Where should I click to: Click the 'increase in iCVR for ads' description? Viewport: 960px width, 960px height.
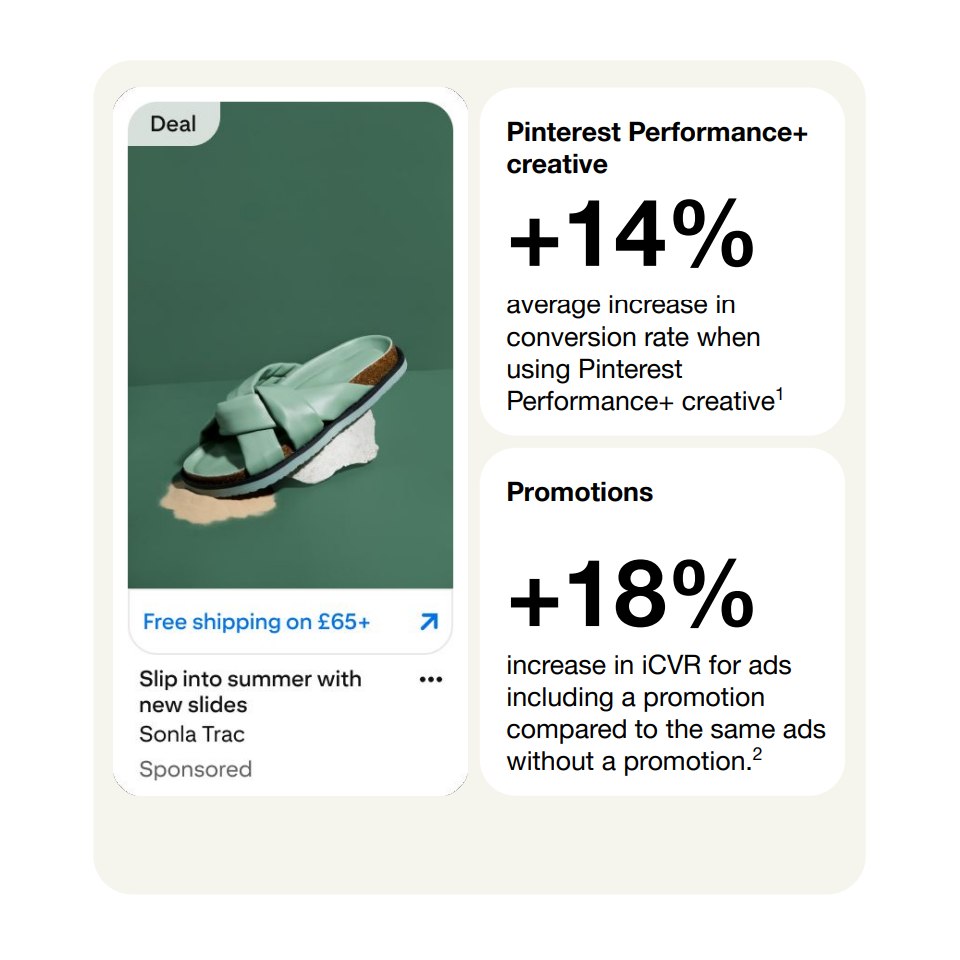click(x=649, y=666)
